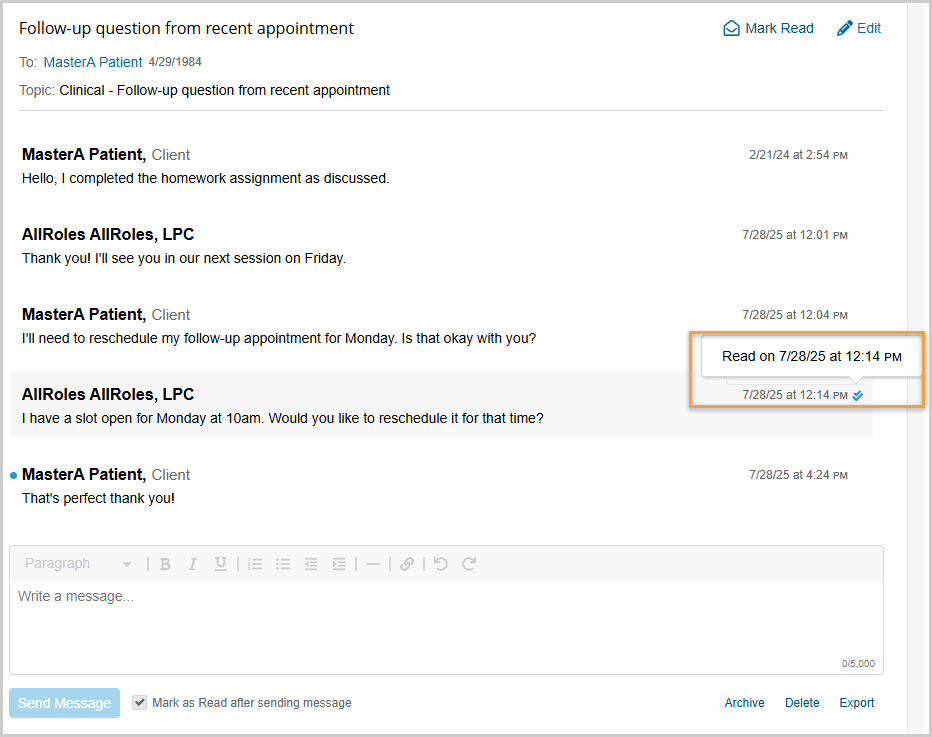Toggle bold formatting in the message toolbar
This screenshot has width=932, height=737.
pyautogui.click(x=165, y=564)
